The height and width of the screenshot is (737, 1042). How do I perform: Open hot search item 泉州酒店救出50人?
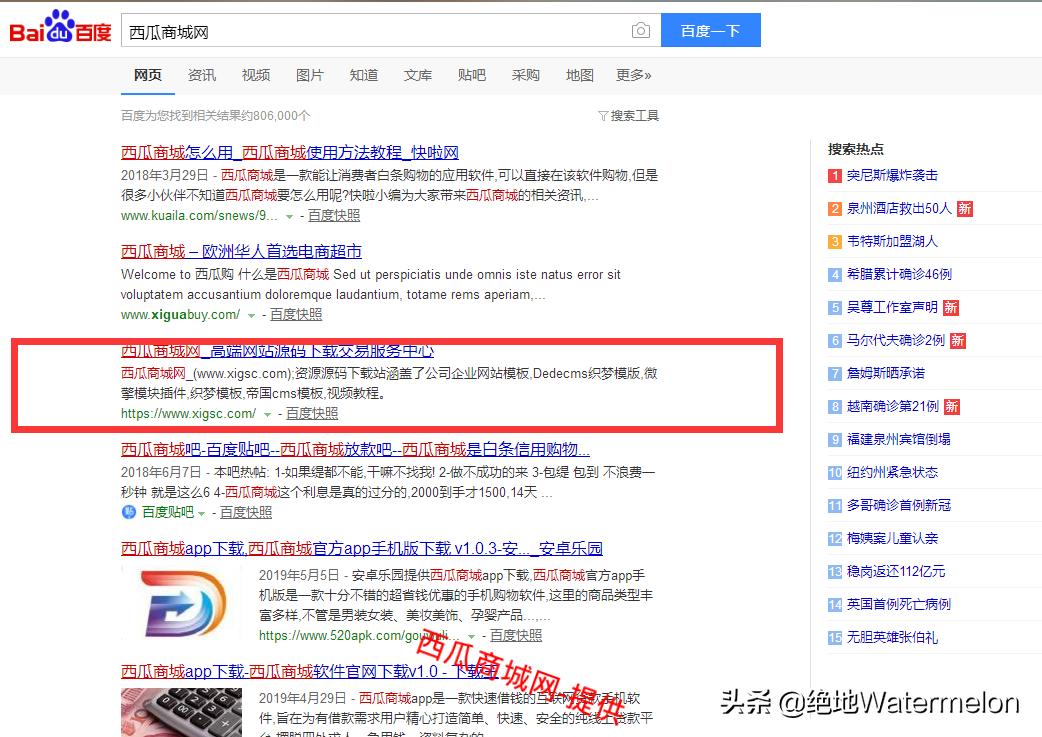[900, 208]
